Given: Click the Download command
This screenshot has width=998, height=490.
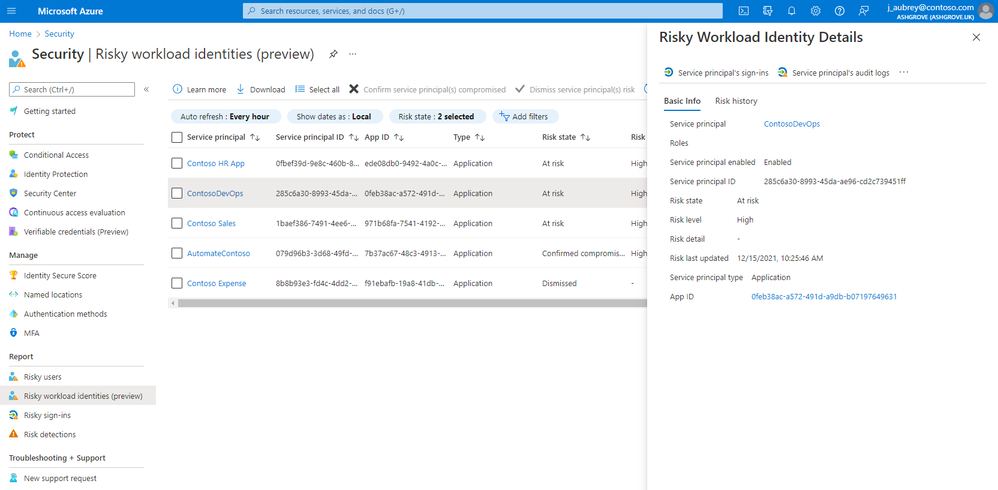Looking at the screenshot, I should coord(261,90).
